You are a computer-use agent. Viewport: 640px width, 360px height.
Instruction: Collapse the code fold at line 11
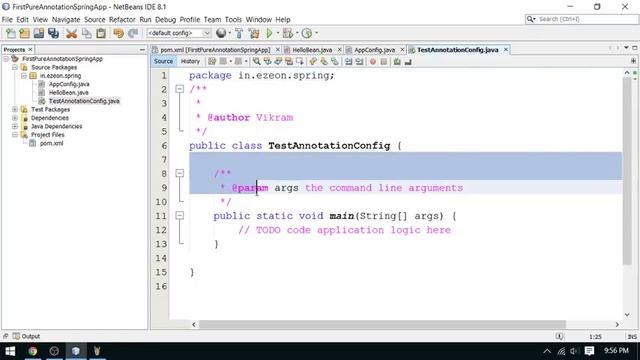[180, 216]
